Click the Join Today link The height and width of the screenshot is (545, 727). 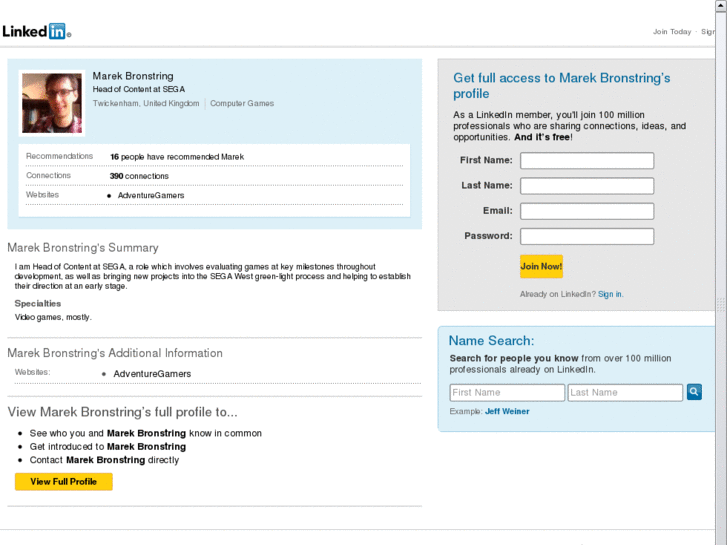[672, 32]
